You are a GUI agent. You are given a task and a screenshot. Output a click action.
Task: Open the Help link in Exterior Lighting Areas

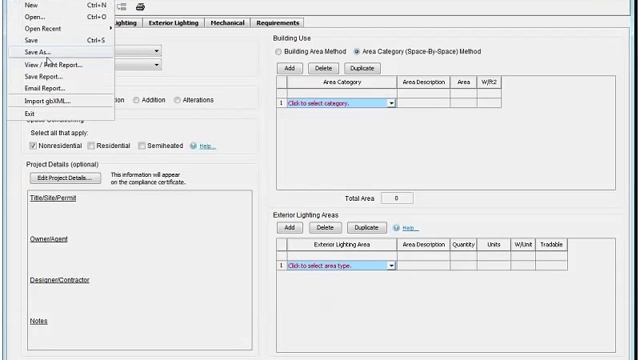(x=411, y=228)
